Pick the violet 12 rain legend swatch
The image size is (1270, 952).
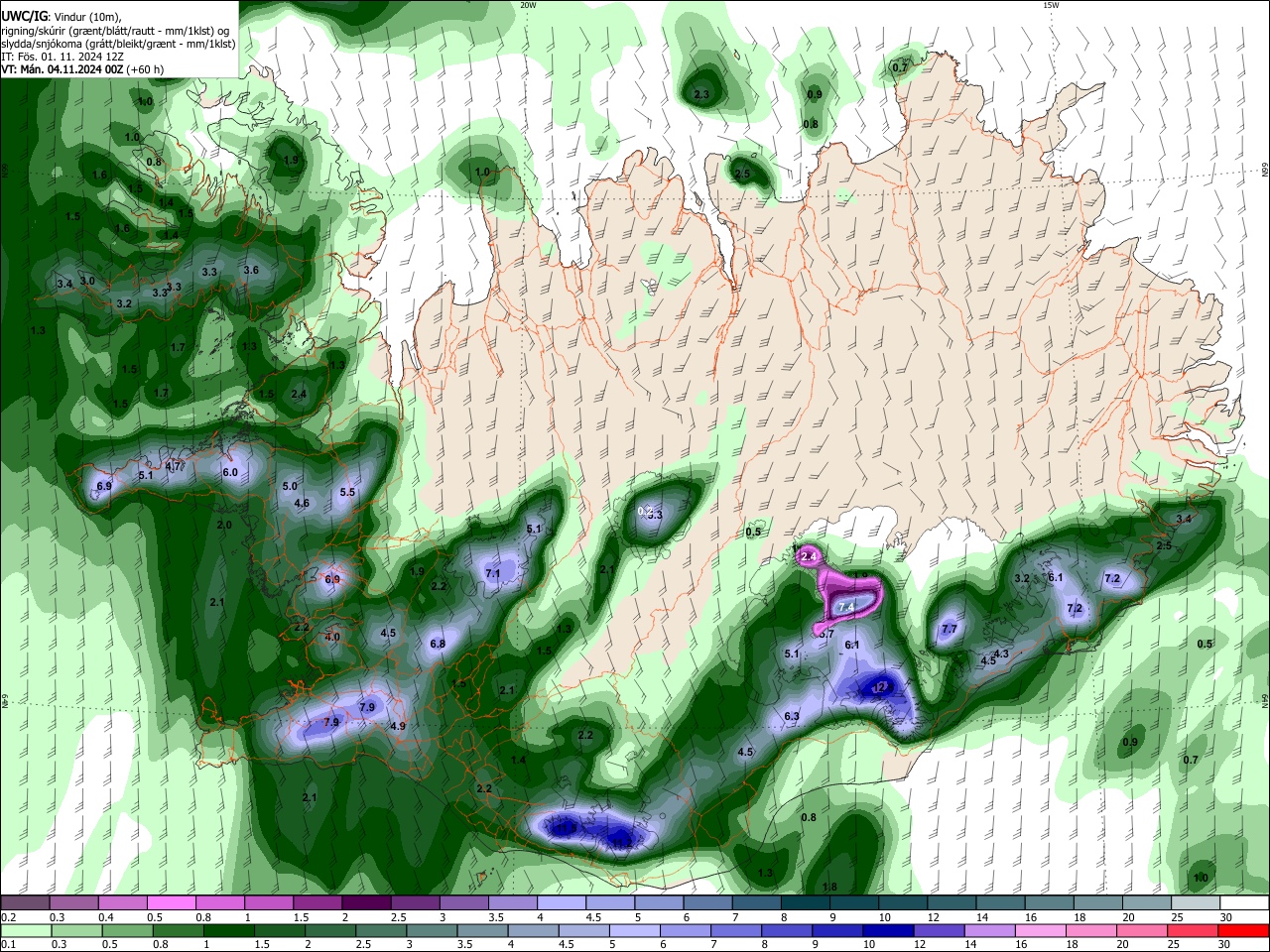[x=939, y=930]
